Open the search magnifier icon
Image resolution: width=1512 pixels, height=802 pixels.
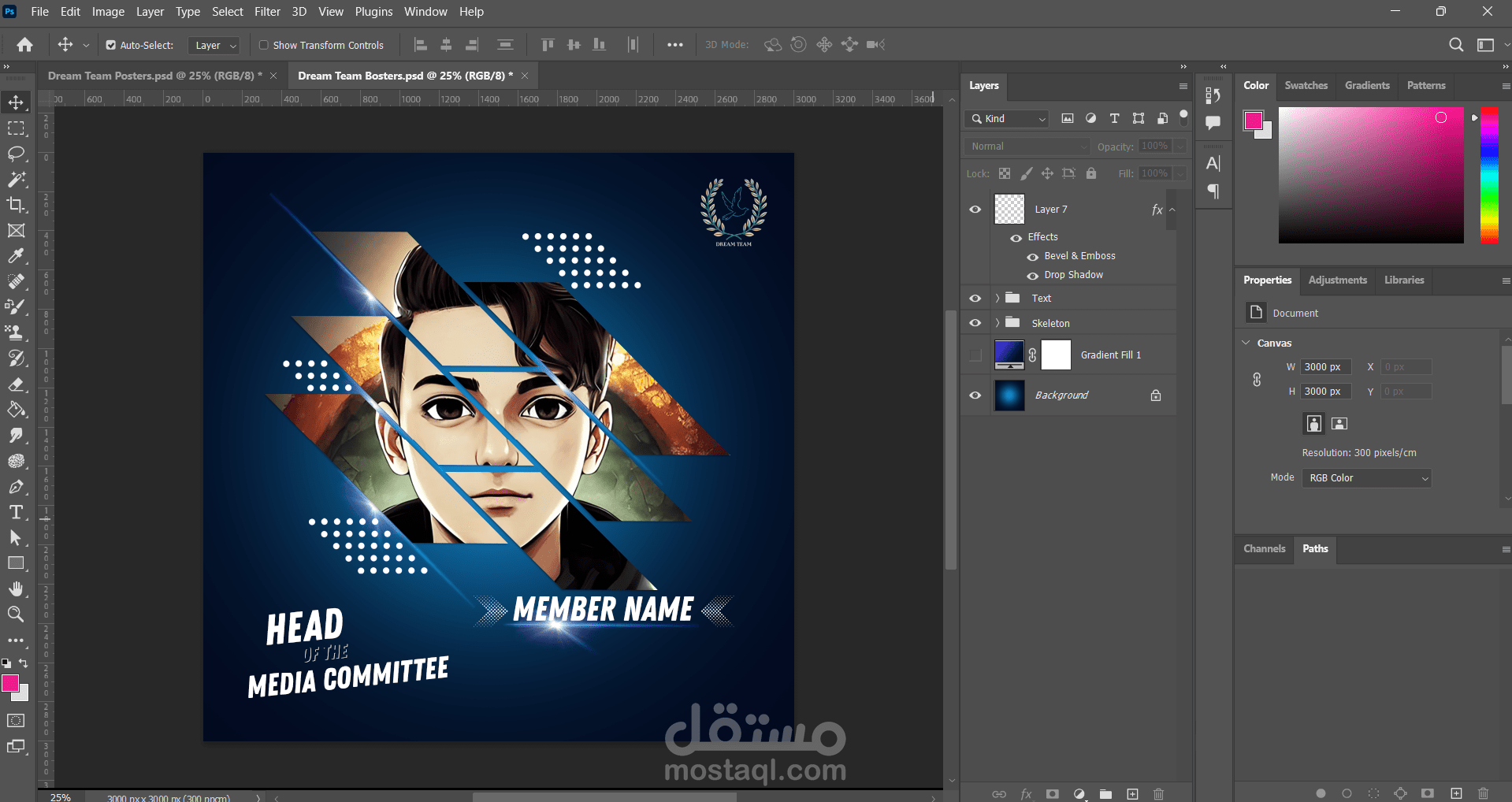coord(1456,45)
